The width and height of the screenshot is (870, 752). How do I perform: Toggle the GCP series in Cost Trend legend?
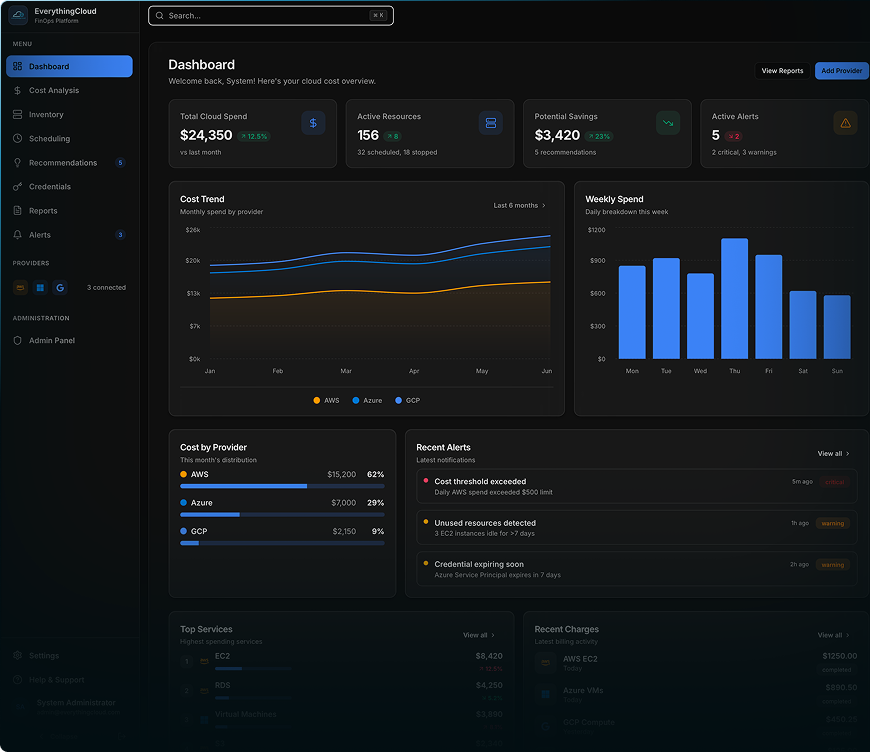click(x=407, y=400)
